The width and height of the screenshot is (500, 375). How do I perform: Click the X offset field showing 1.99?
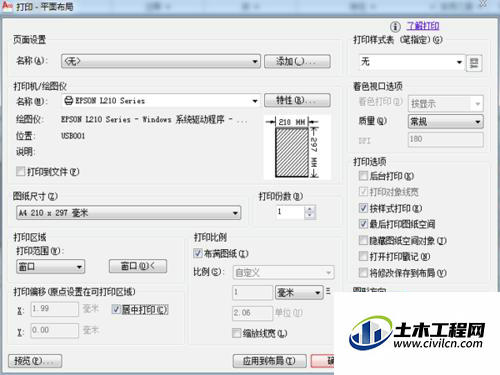pyautogui.click(x=55, y=309)
